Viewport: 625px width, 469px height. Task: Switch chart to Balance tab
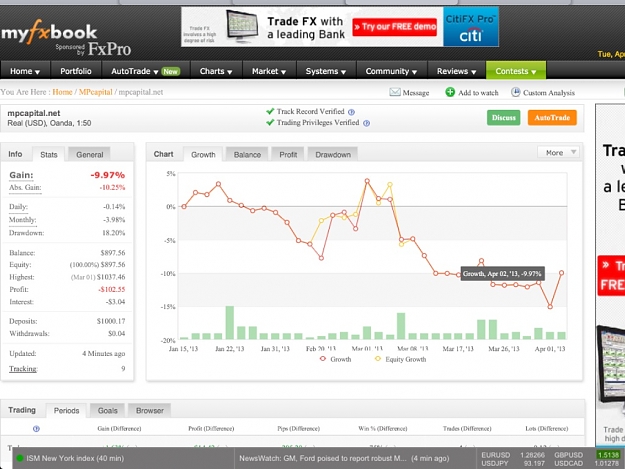point(247,154)
